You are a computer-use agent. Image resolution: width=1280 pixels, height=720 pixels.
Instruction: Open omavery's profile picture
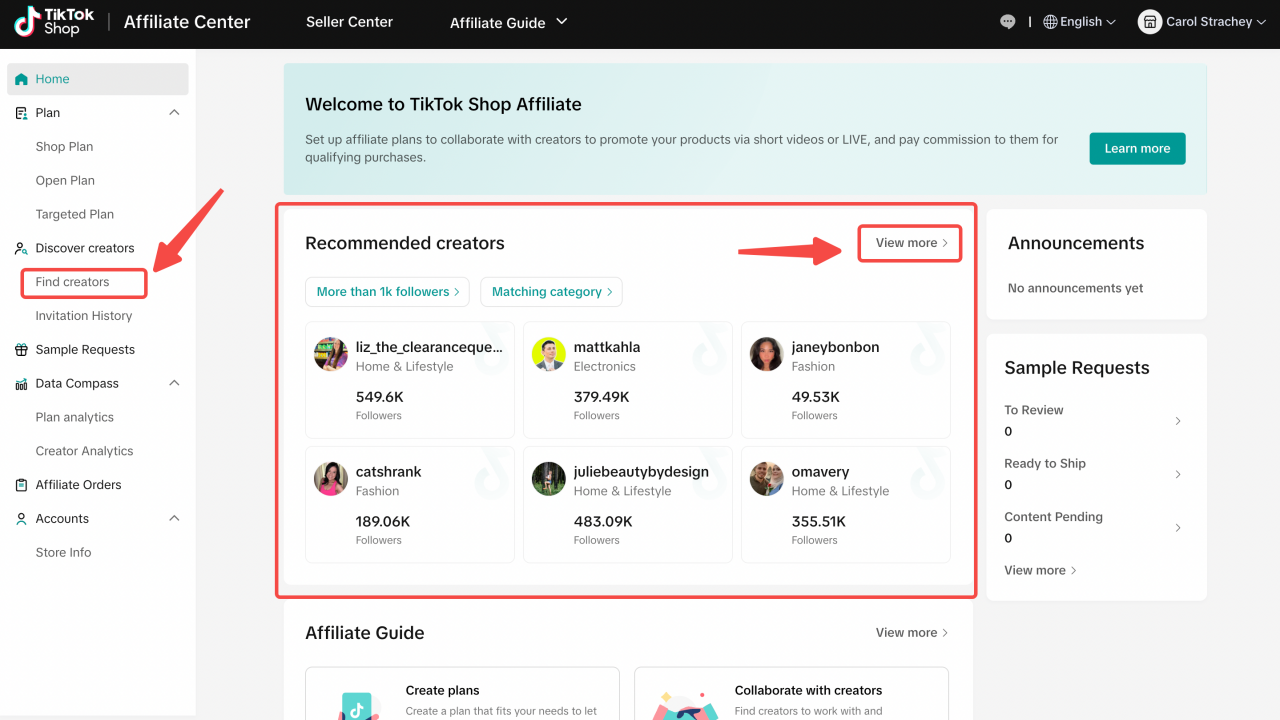click(767, 479)
